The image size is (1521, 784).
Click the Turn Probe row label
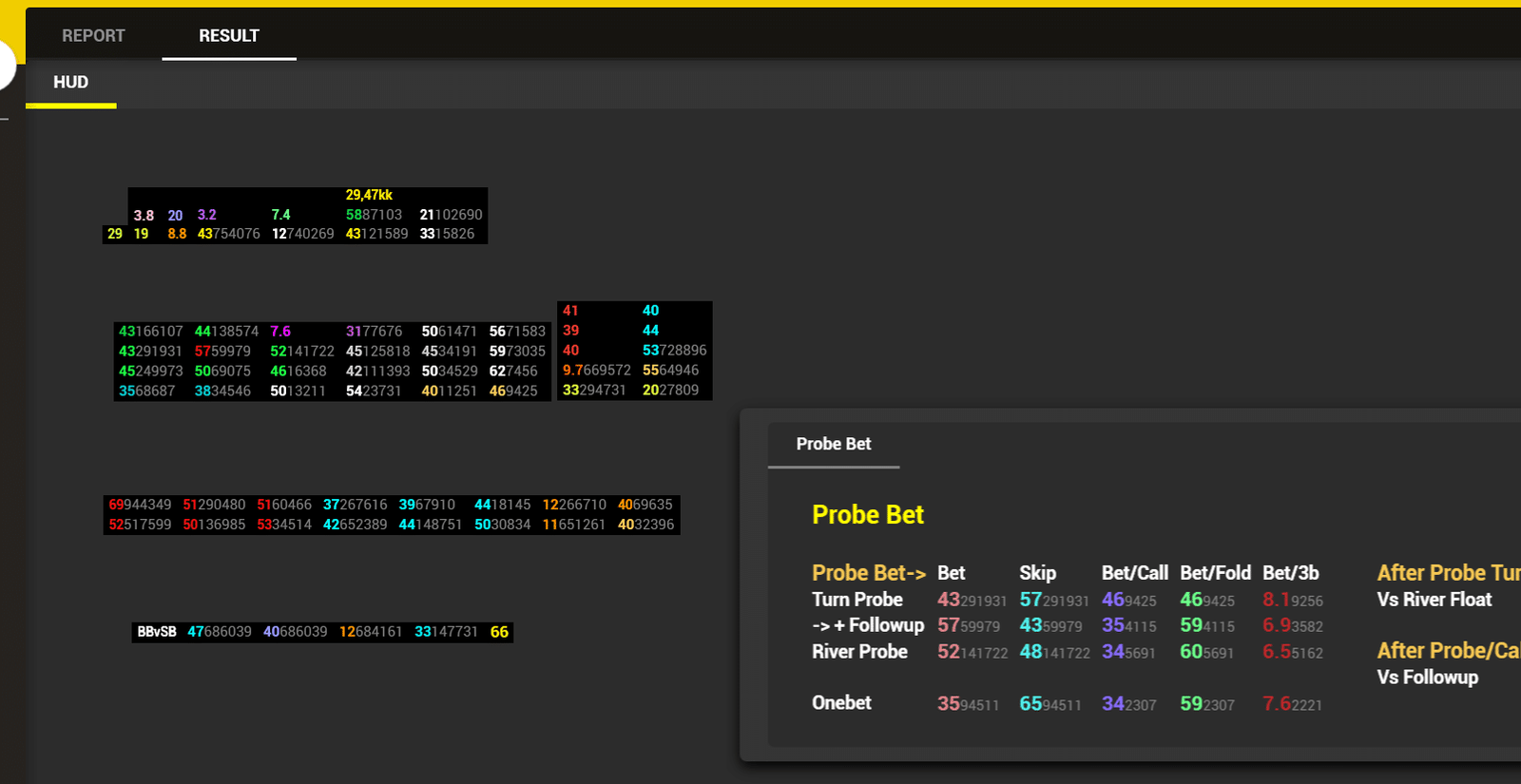click(x=857, y=600)
